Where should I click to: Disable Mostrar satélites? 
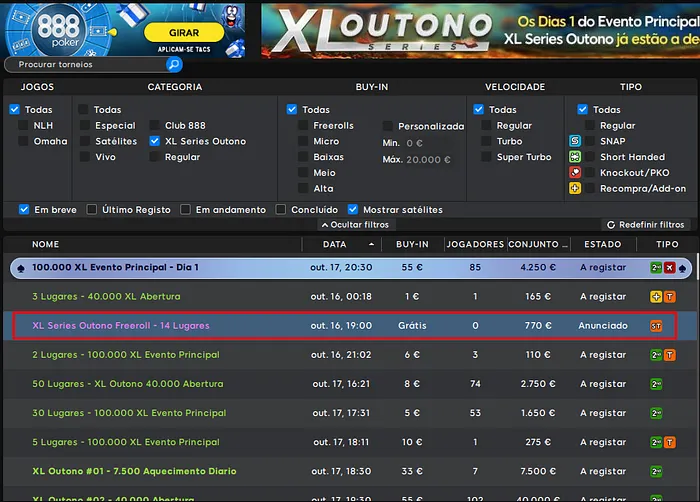pyautogui.click(x=353, y=209)
